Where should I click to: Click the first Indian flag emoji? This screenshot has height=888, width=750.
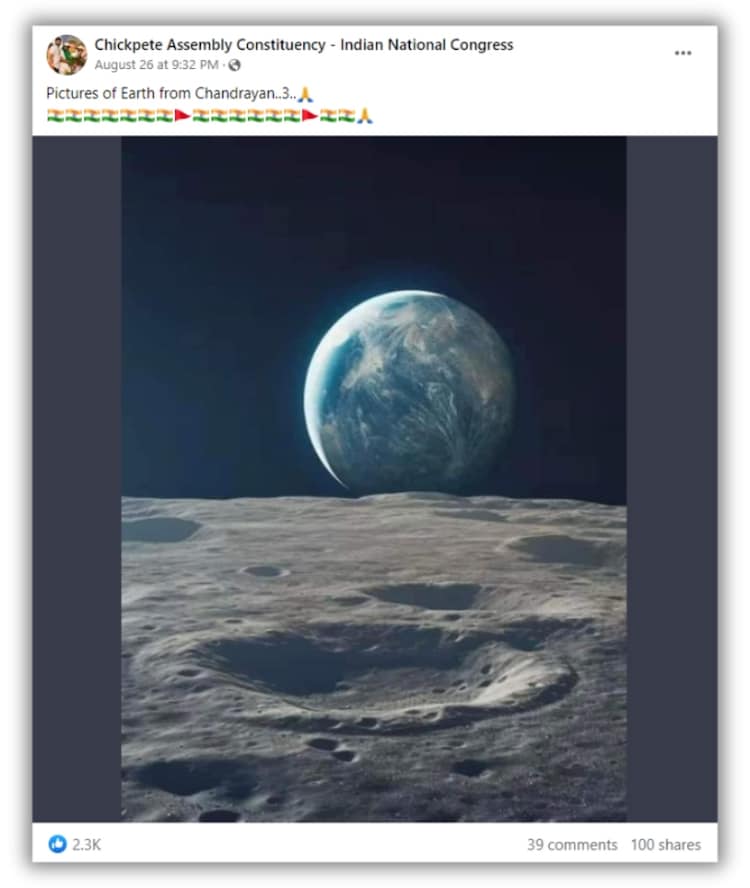55,116
